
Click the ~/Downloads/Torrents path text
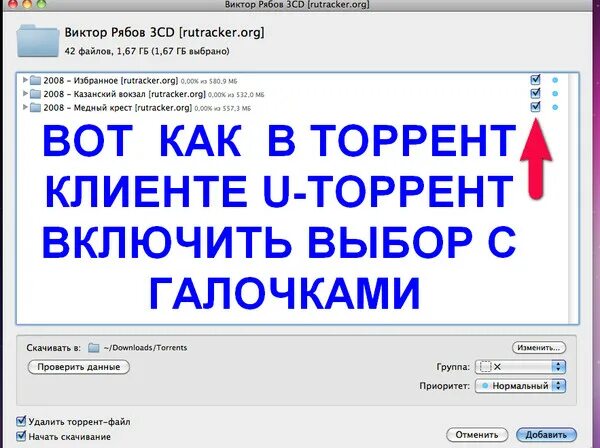pyautogui.click(x=145, y=348)
